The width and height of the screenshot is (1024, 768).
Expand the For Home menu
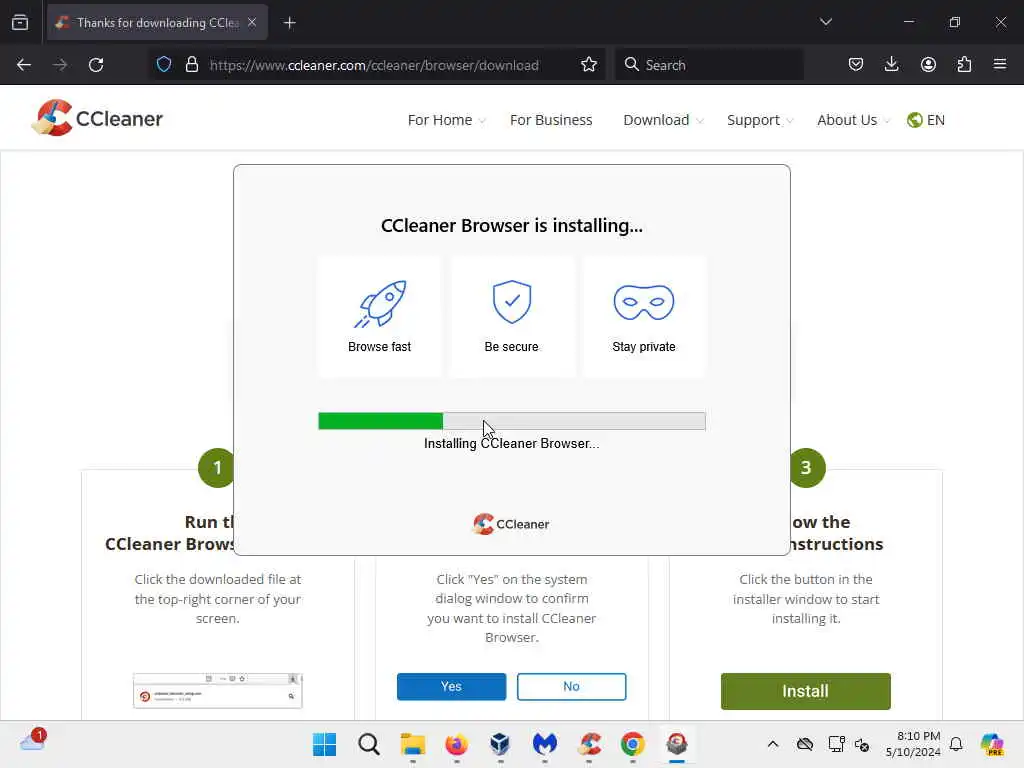pyautogui.click(x=446, y=120)
